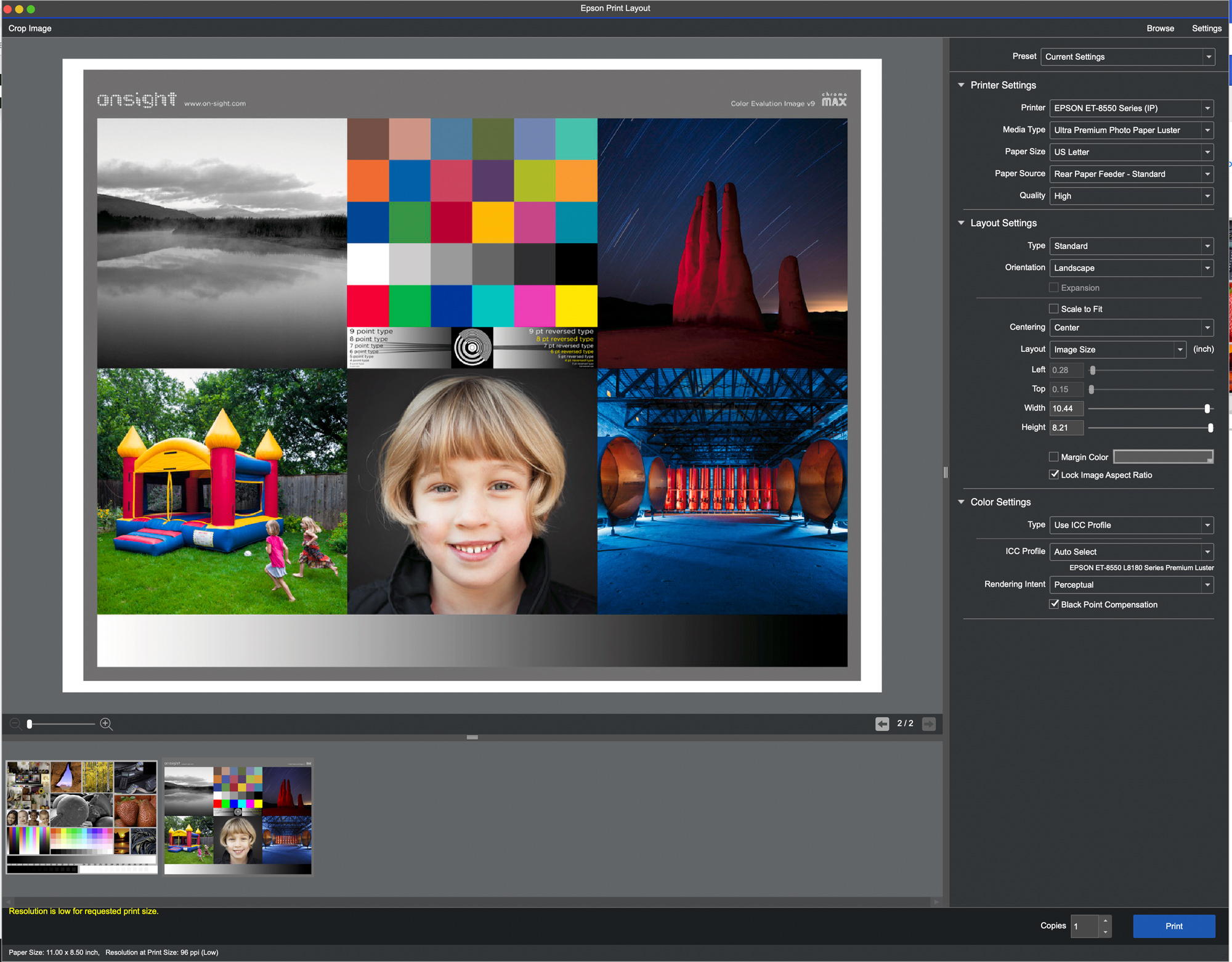Screen dimensions: 1232x962
Task: Open the Paper Source dropdown
Action: (1132, 174)
